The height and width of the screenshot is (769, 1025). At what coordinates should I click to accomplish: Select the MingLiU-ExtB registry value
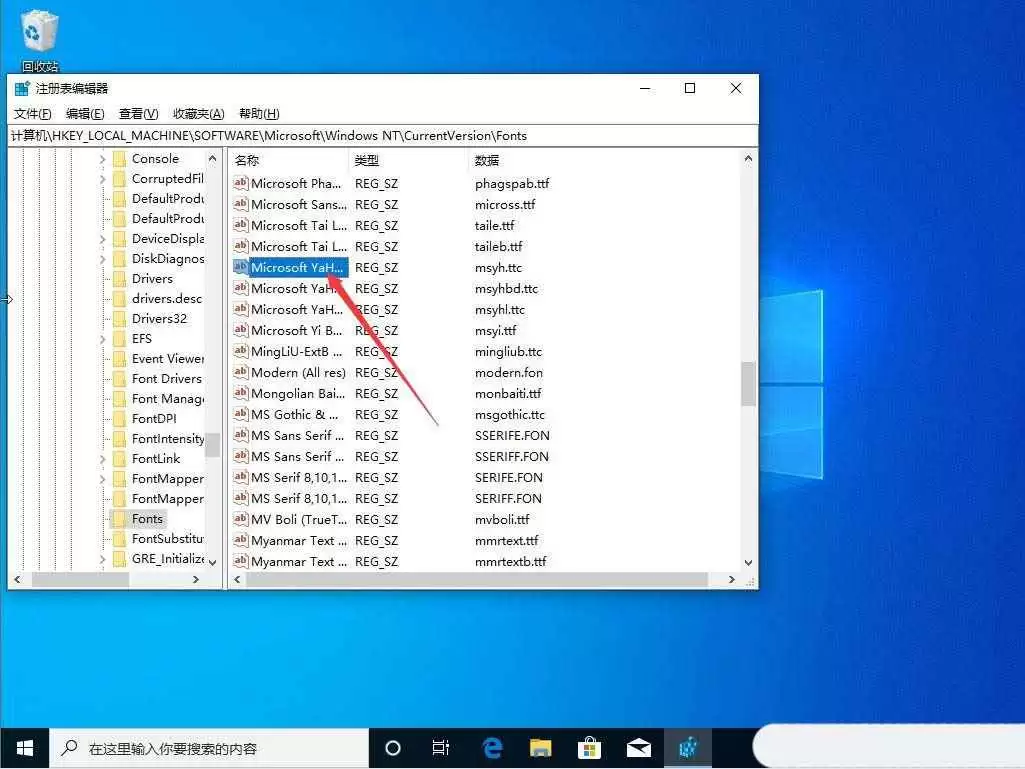pyautogui.click(x=295, y=351)
